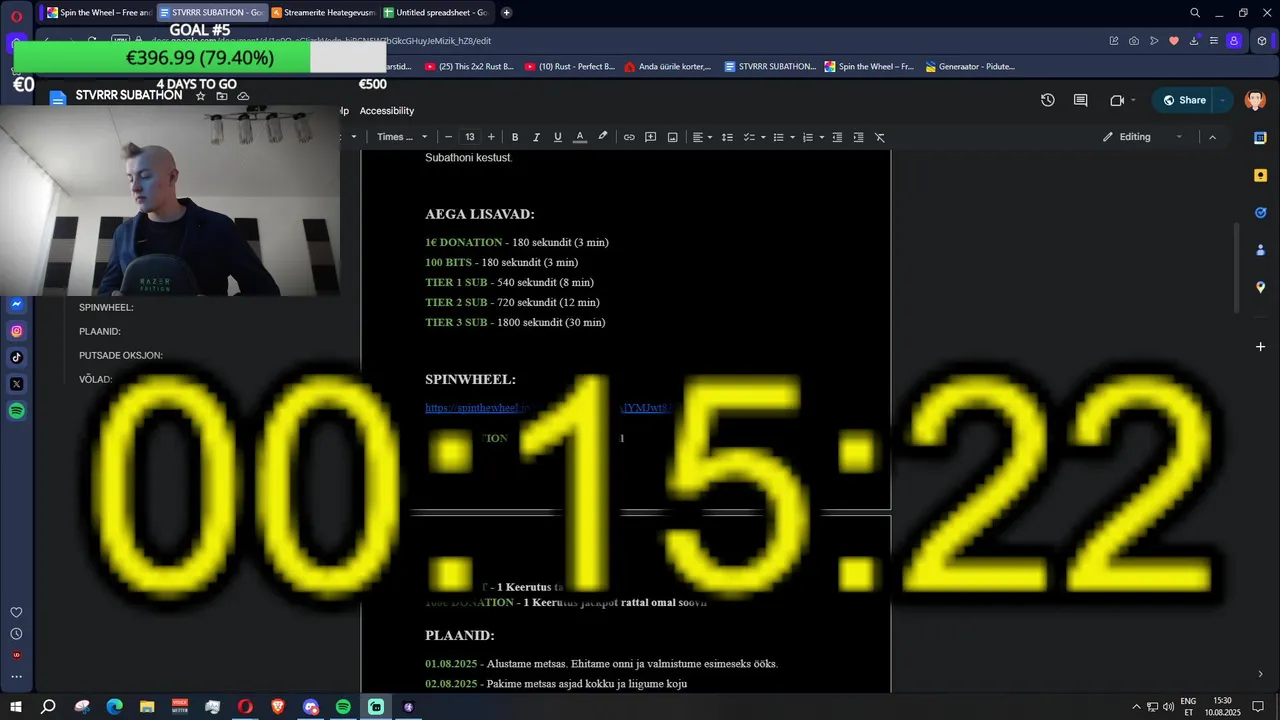
Task: Open X (Twitter) in Opera sidebar
Action: 17,384
